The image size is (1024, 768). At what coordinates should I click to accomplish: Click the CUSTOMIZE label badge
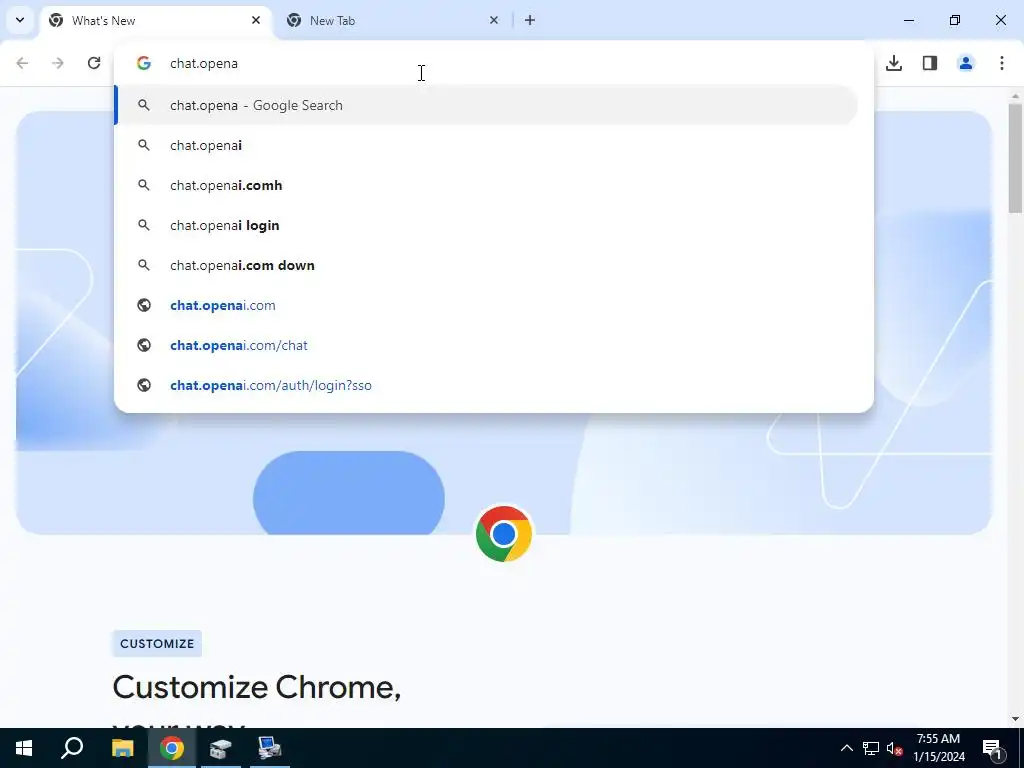click(157, 644)
